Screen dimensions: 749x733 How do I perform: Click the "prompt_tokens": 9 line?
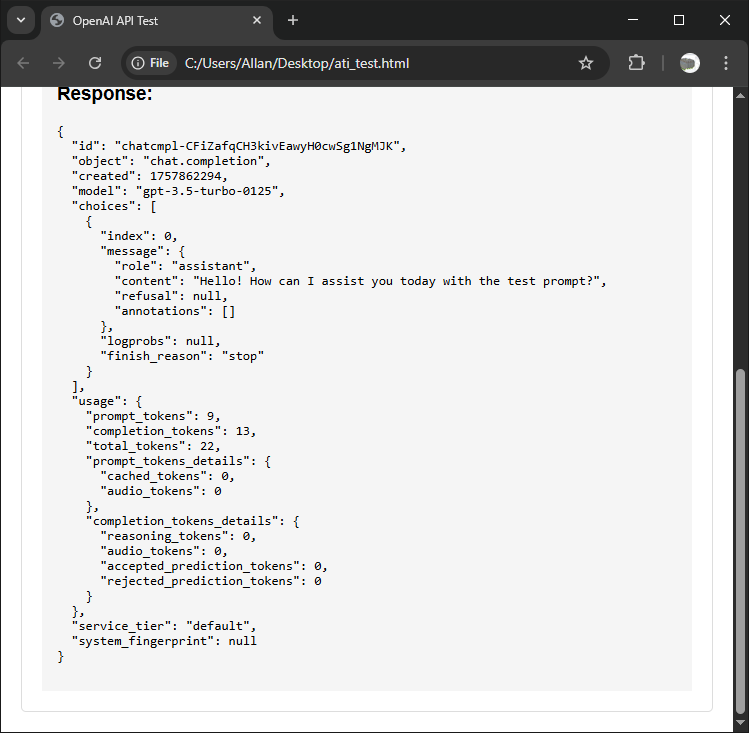(153, 416)
